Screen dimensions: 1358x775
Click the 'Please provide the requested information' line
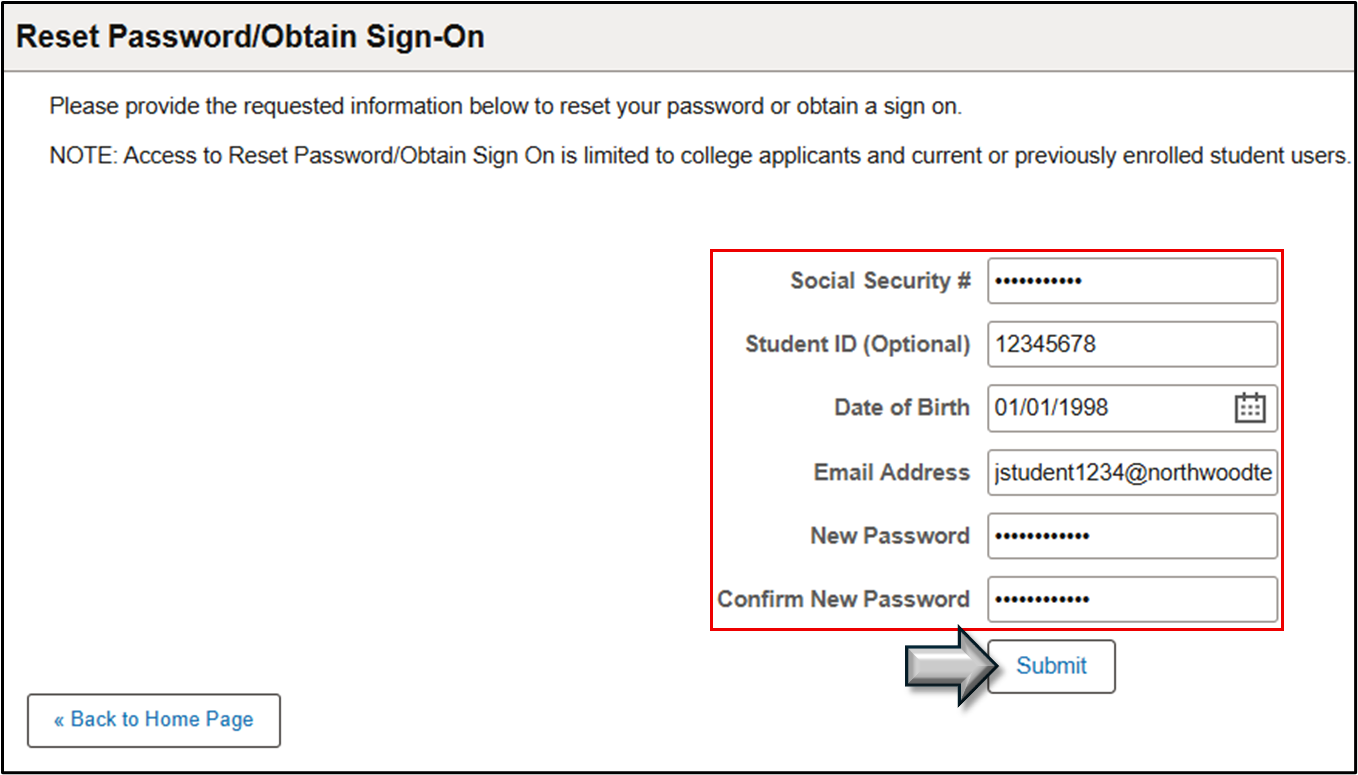coord(506,106)
